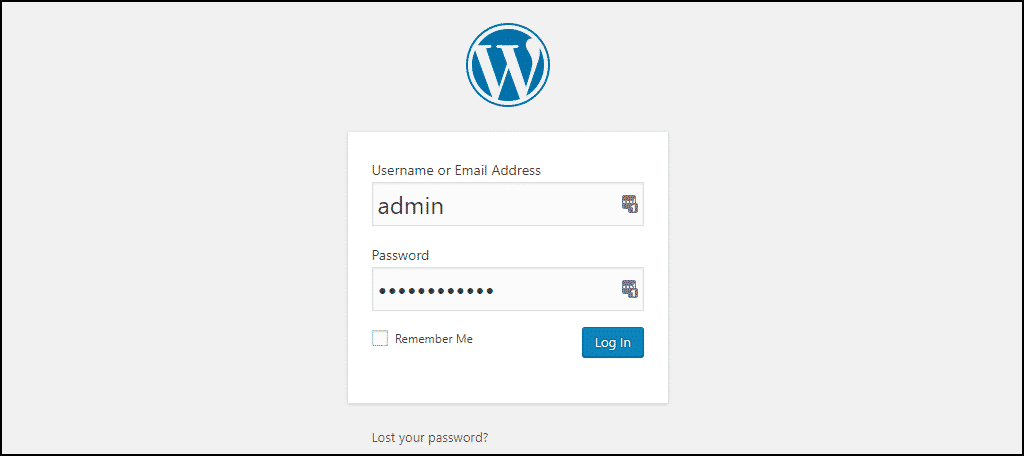
Task: Click the Username or Email Address label
Action: pyautogui.click(x=456, y=171)
